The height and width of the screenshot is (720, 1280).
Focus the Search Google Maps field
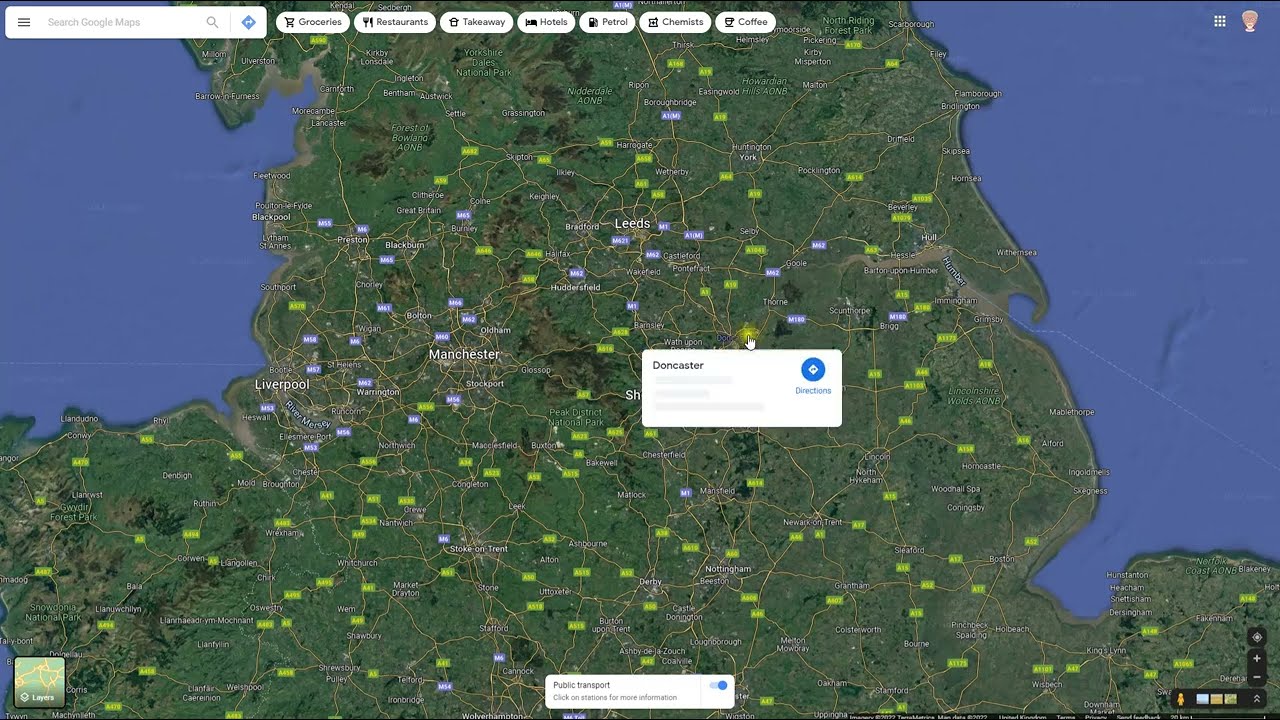124,22
